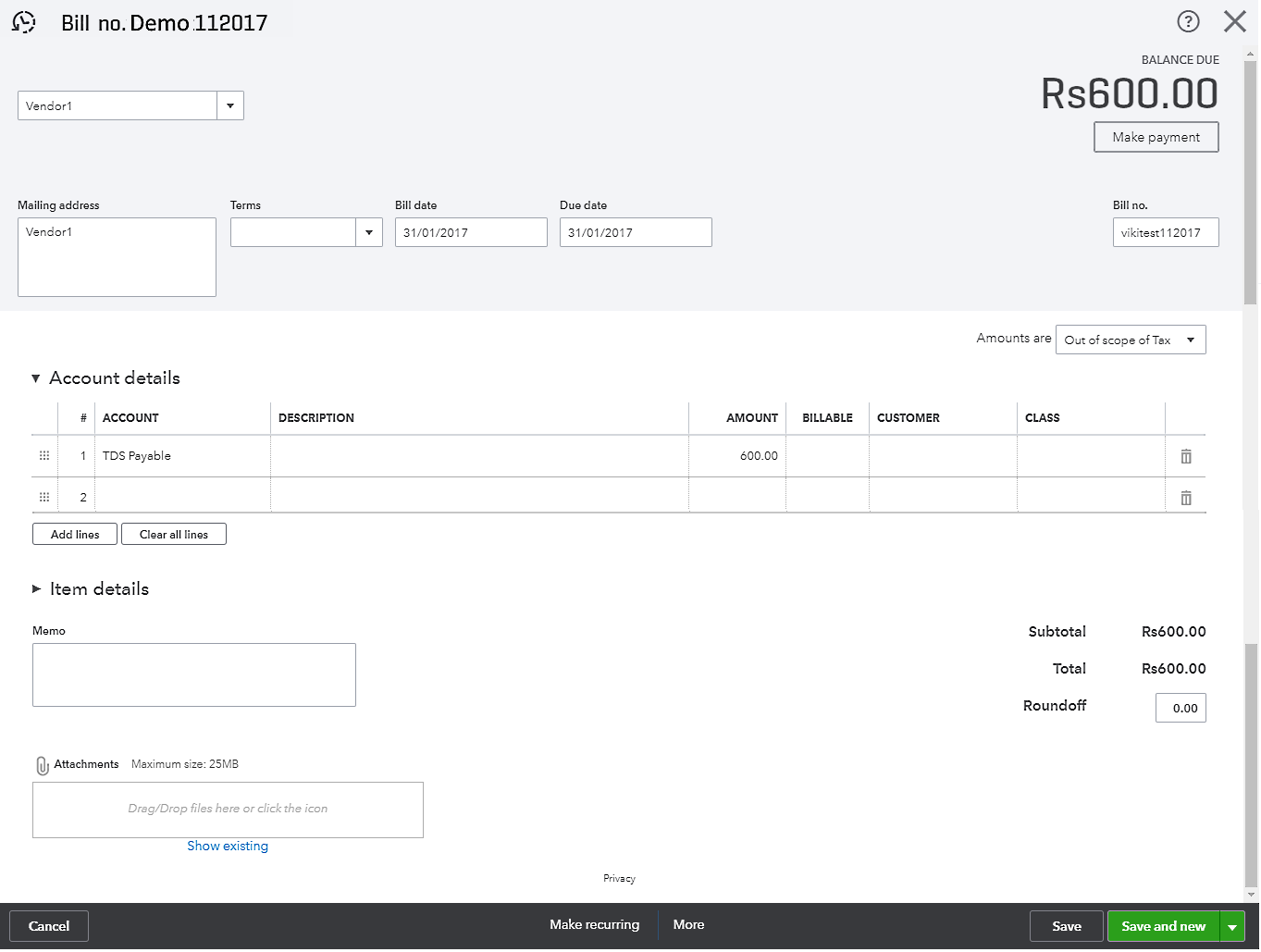Click the Account cell of row 2
The width and height of the screenshot is (1261, 952).
click(182, 497)
